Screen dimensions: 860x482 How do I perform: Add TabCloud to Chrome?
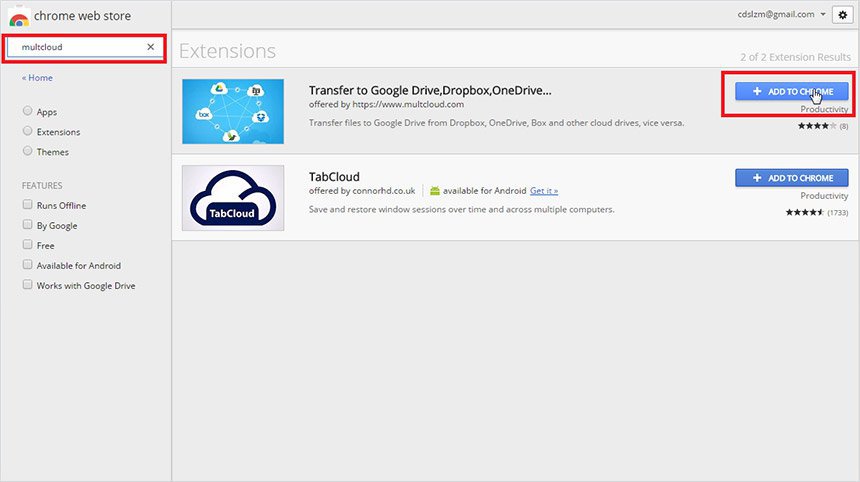coord(791,178)
